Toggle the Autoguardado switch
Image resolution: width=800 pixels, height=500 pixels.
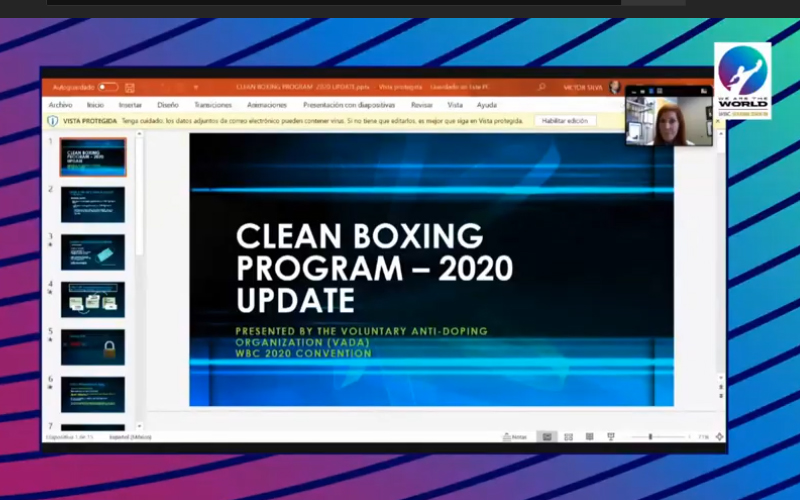(x=107, y=87)
